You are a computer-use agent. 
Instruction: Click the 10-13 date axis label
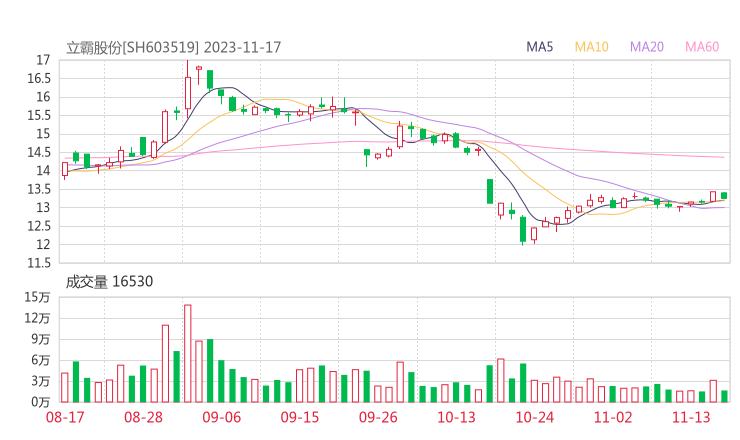456,417
